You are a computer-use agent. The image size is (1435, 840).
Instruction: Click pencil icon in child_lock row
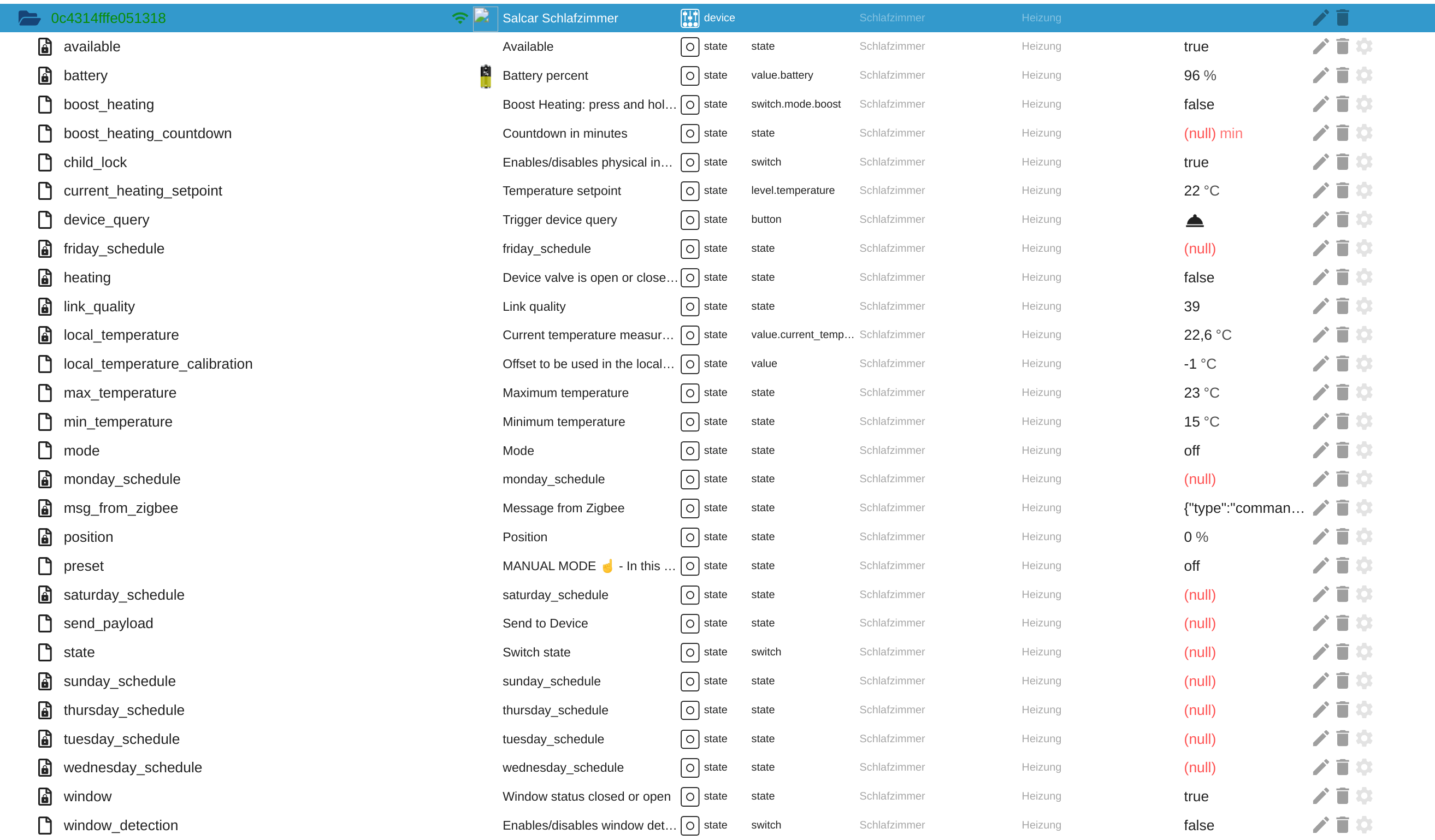coord(1320,162)
